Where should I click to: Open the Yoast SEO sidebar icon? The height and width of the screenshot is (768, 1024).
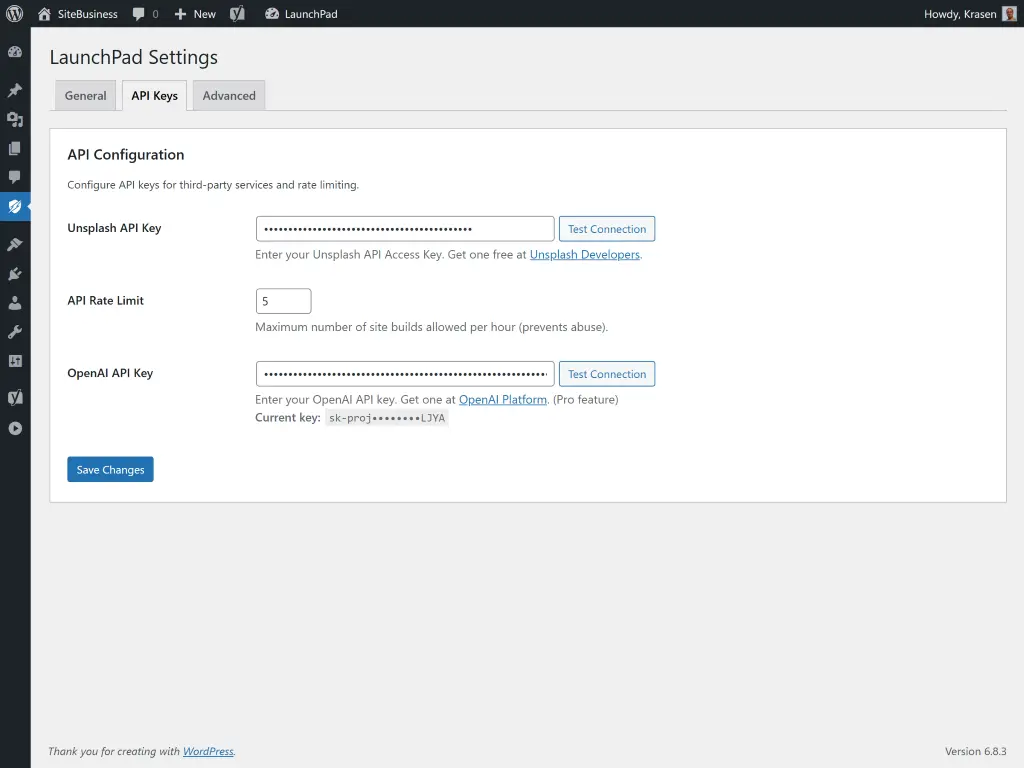[14, 397]
